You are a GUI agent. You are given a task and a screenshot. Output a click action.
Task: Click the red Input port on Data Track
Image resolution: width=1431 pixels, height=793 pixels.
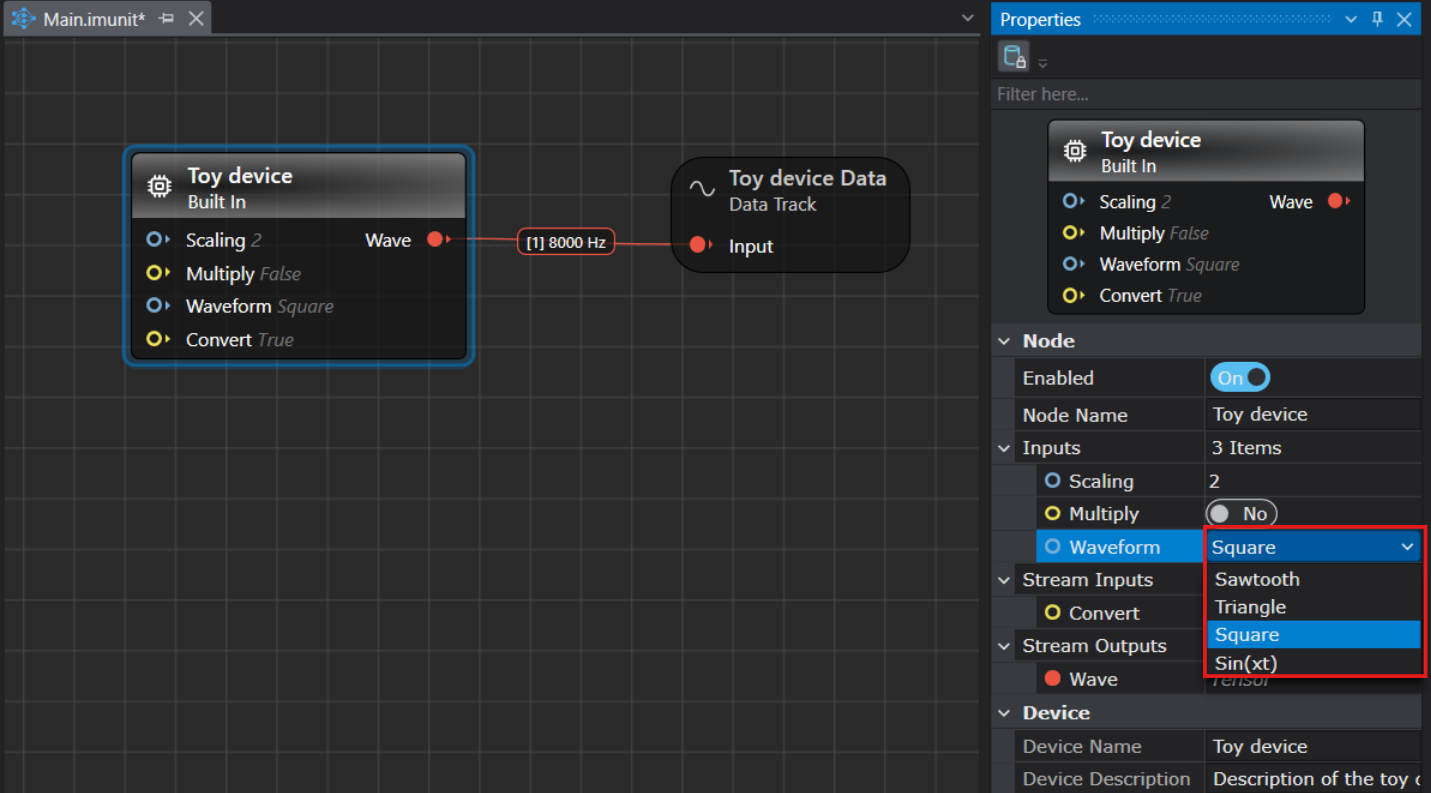tap(699, 246)
